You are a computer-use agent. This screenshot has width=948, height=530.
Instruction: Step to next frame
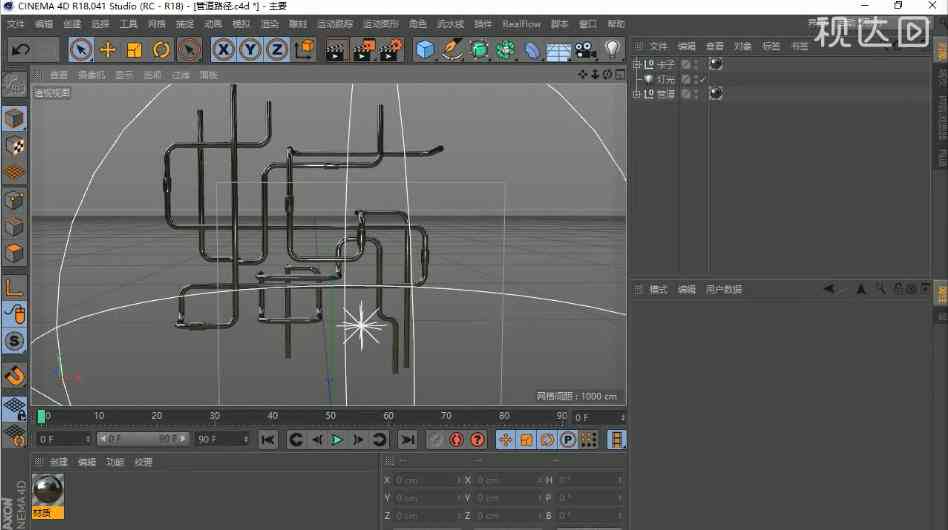click(x=358, y=439)
